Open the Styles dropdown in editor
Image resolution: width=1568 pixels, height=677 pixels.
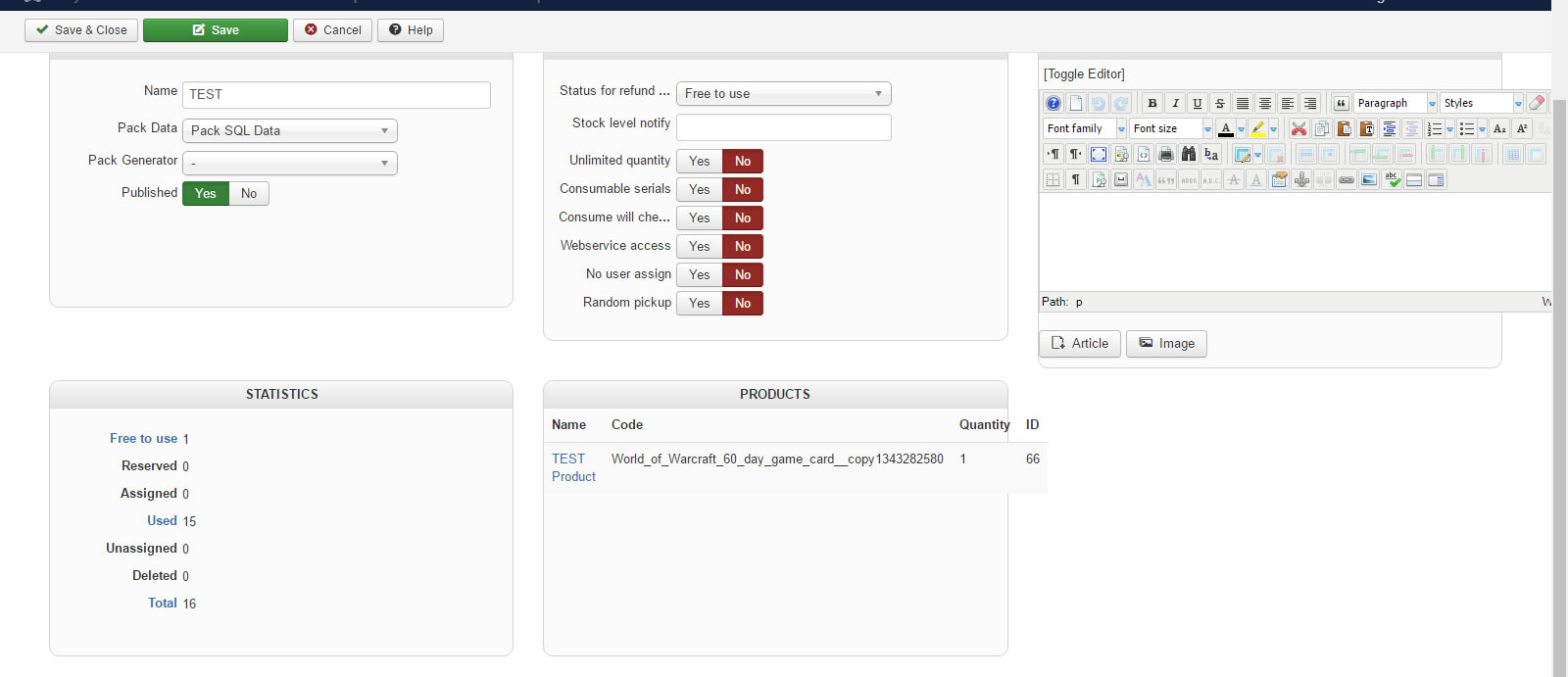click(1482, 103)
